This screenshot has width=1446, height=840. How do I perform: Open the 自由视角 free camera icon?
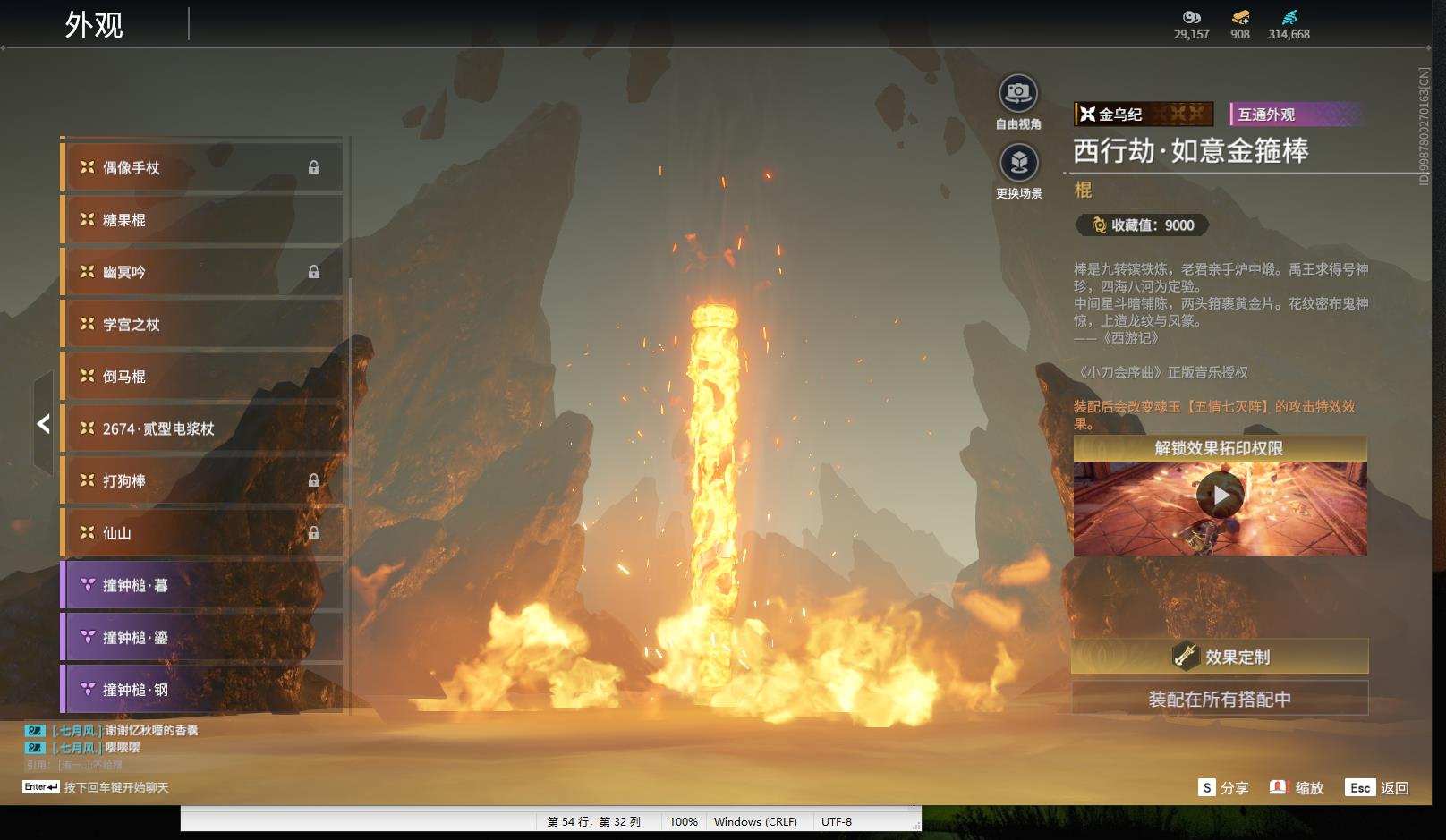[x=1018, y=93]
